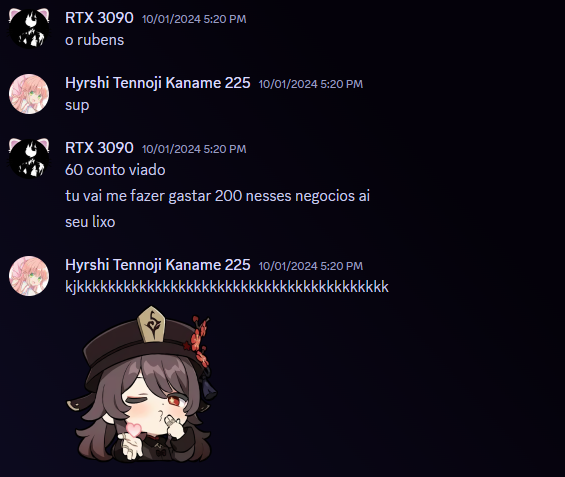
Task: Select the message 'o rubens'
Action: point(94,40)
